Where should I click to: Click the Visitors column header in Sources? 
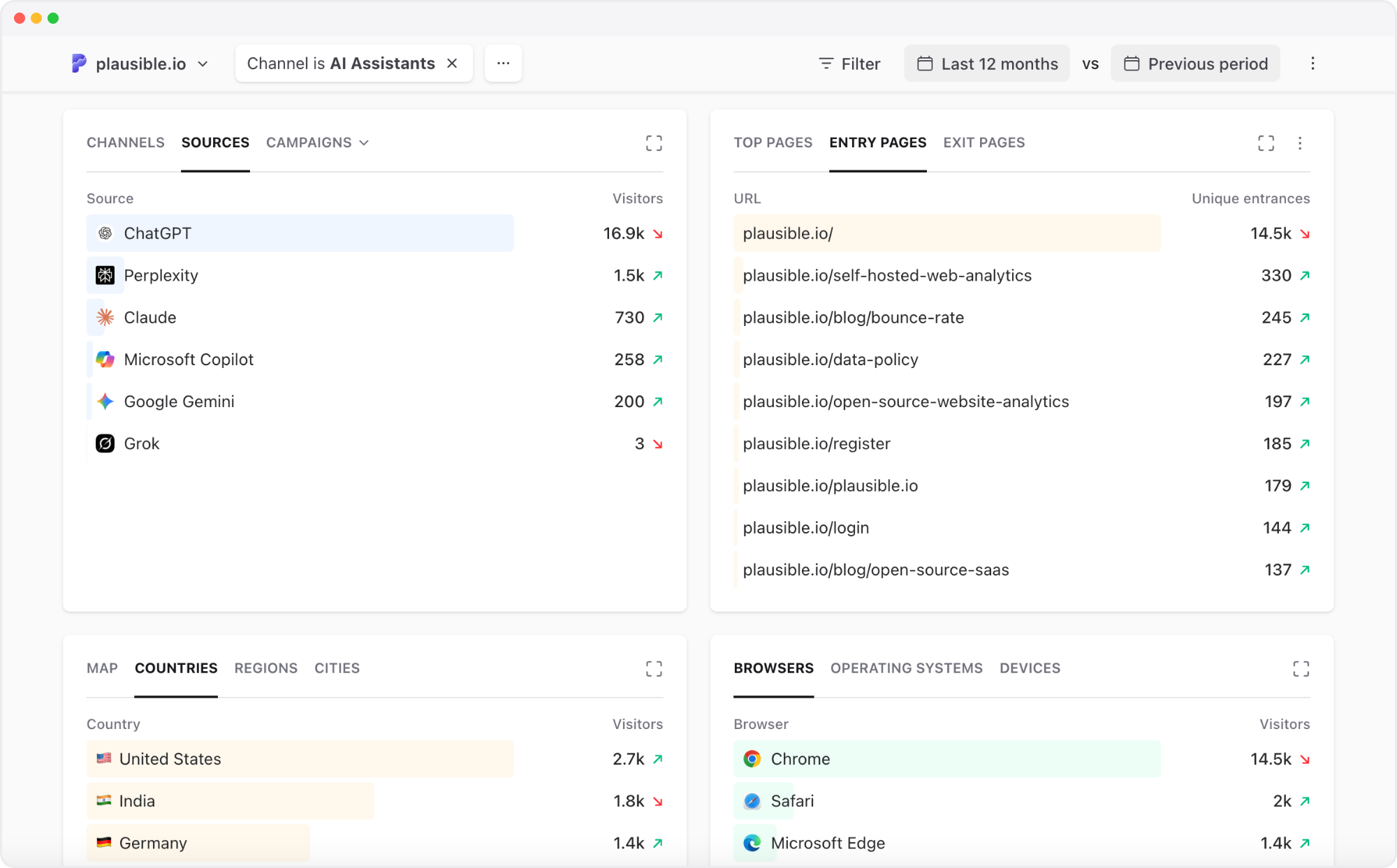pos(638,198)
